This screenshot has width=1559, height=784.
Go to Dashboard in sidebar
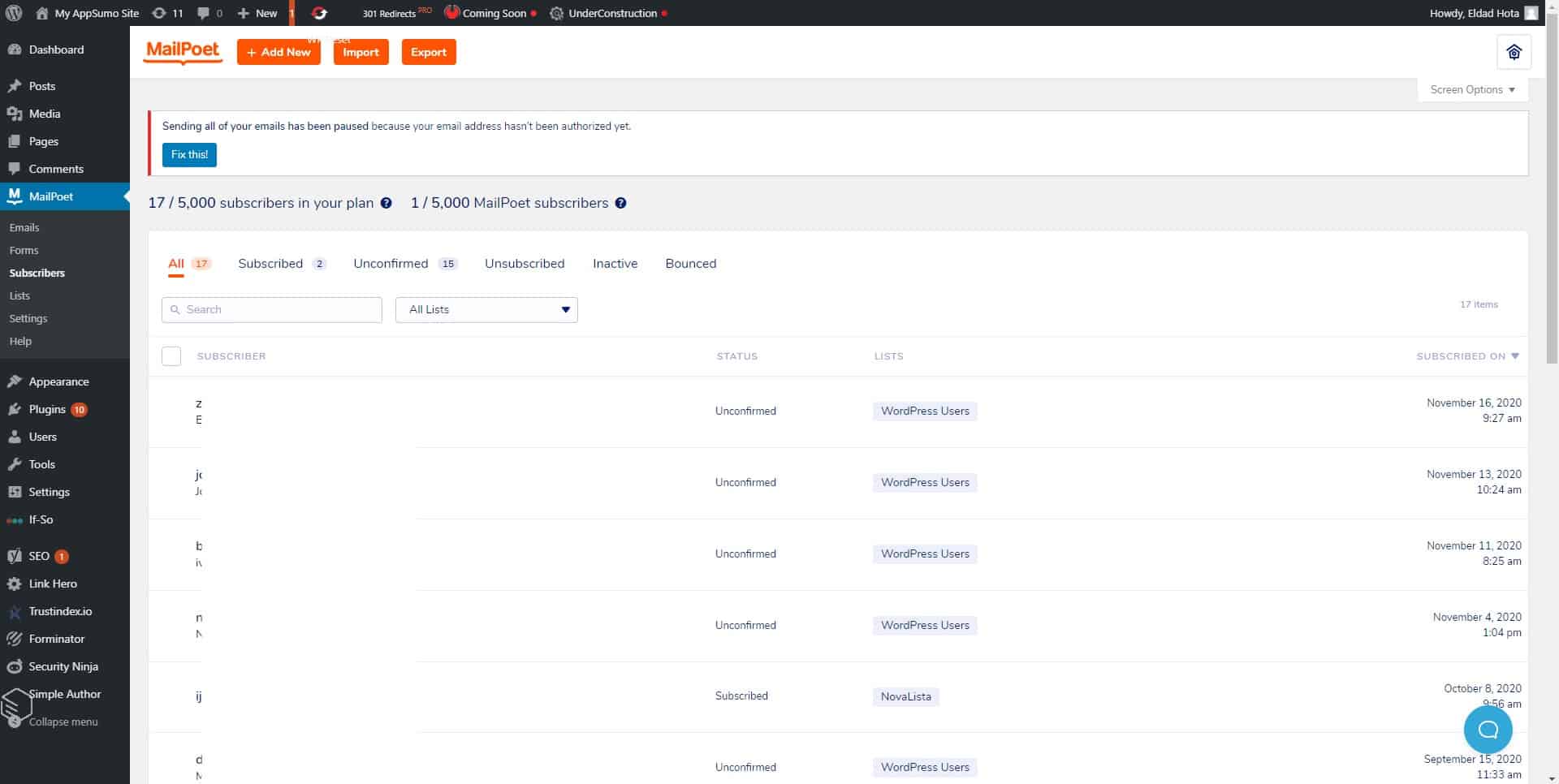[65, 50]
